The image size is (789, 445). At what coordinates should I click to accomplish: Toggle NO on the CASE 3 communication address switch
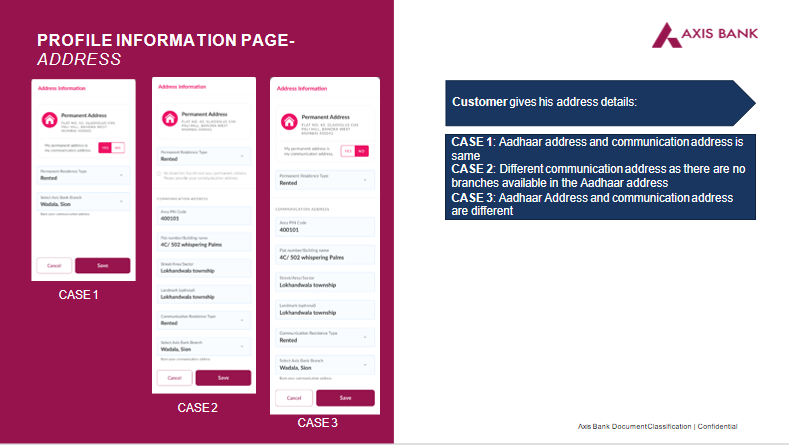pos(361,151)
